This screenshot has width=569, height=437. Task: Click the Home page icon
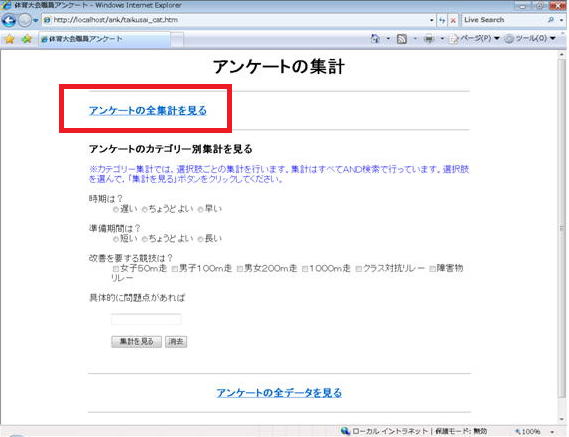click(x=375, y=38)
